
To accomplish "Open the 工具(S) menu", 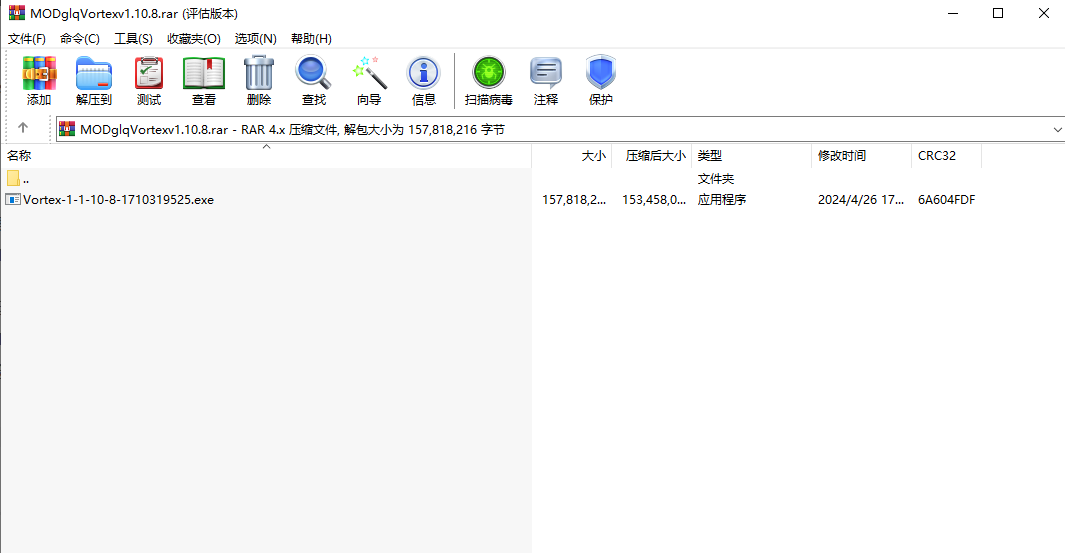I will click(x=133, y=39).
